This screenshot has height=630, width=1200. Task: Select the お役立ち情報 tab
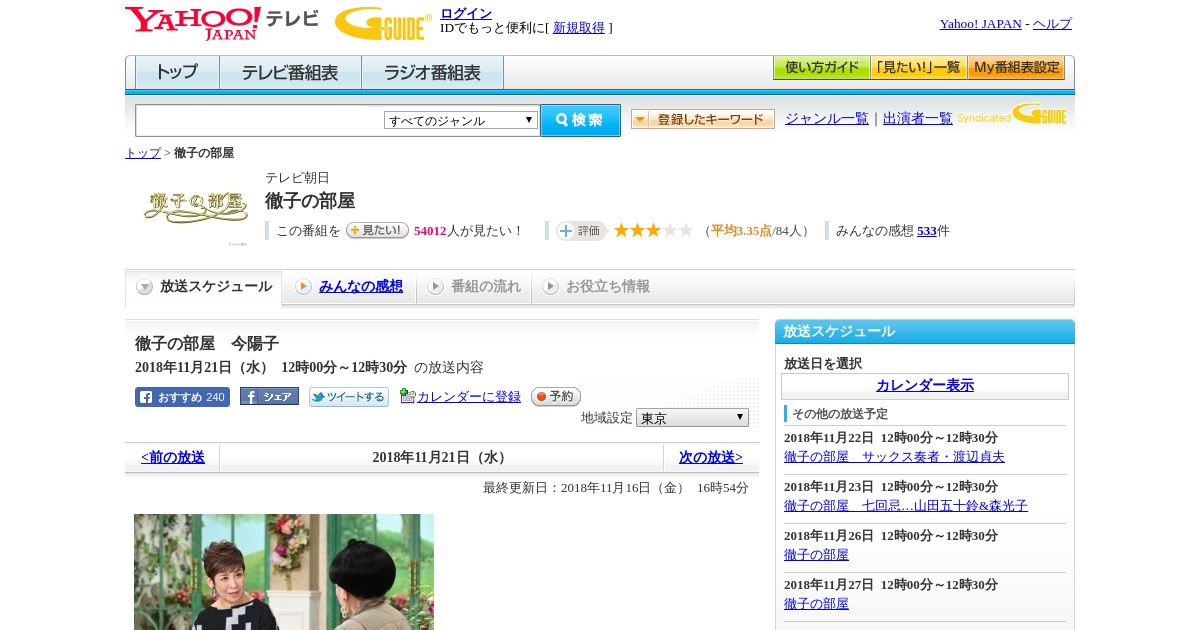coord(596,287)
